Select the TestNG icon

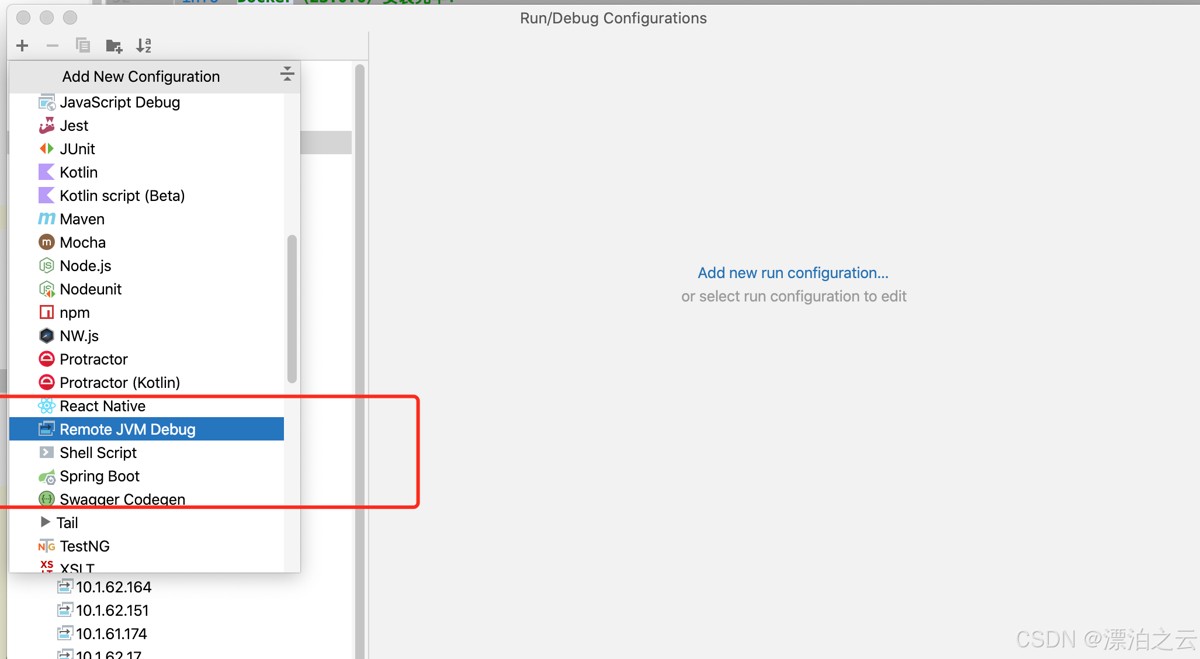click(46, 546)
